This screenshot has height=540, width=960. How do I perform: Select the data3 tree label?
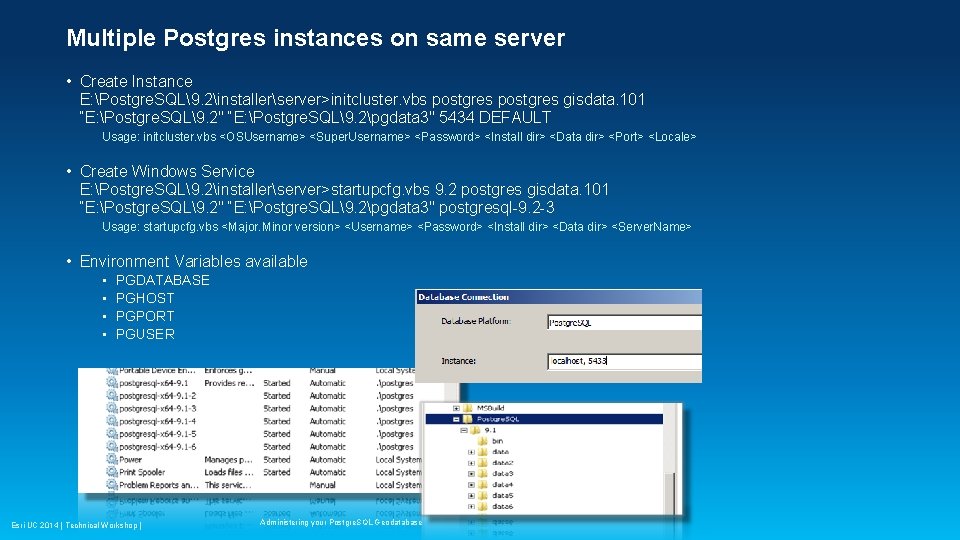503,474
